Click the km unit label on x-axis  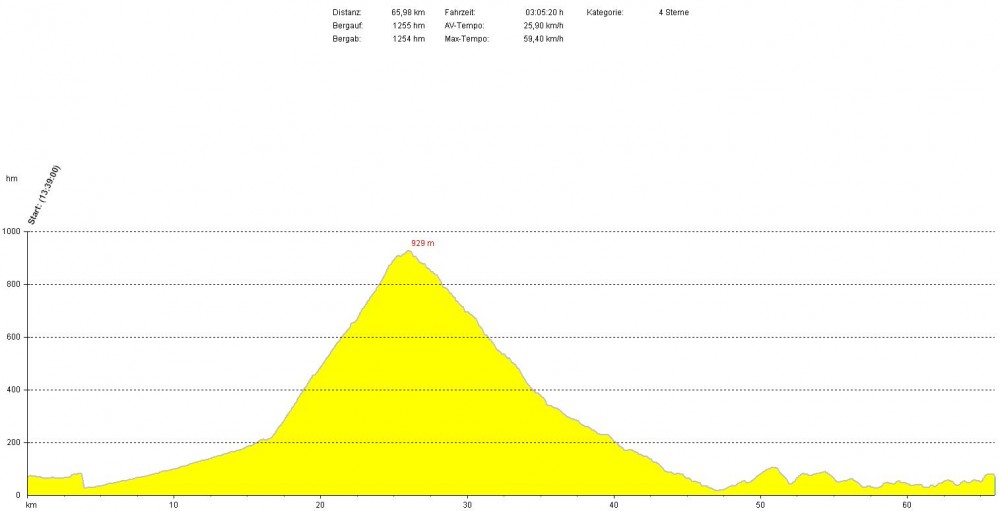click(32, 505)
